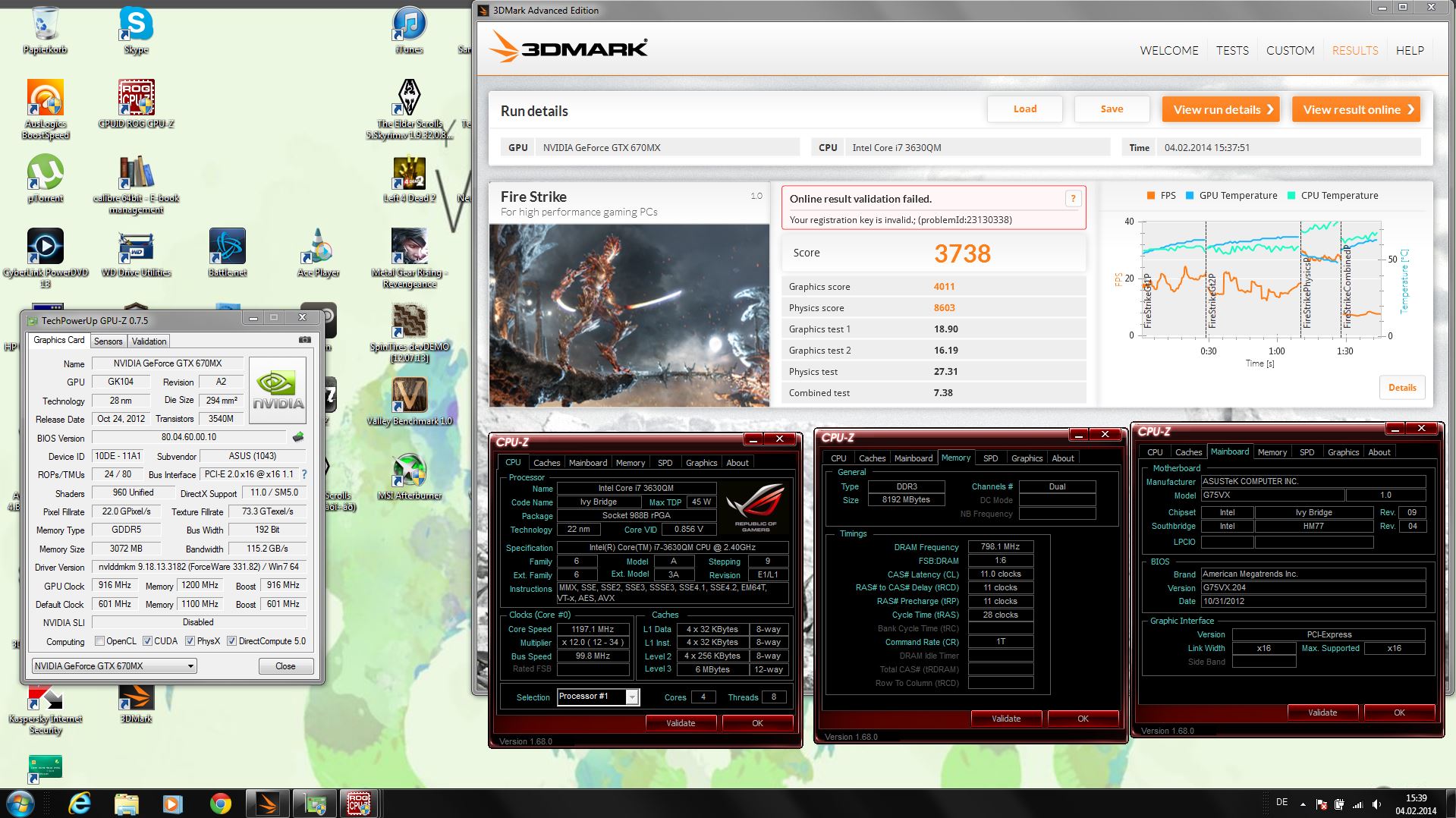Image resolution: width=1456 pixels, height=818 pixels.
Task: Click the Fire Strike preview thumbnail image
Action: tap(629, 316)
